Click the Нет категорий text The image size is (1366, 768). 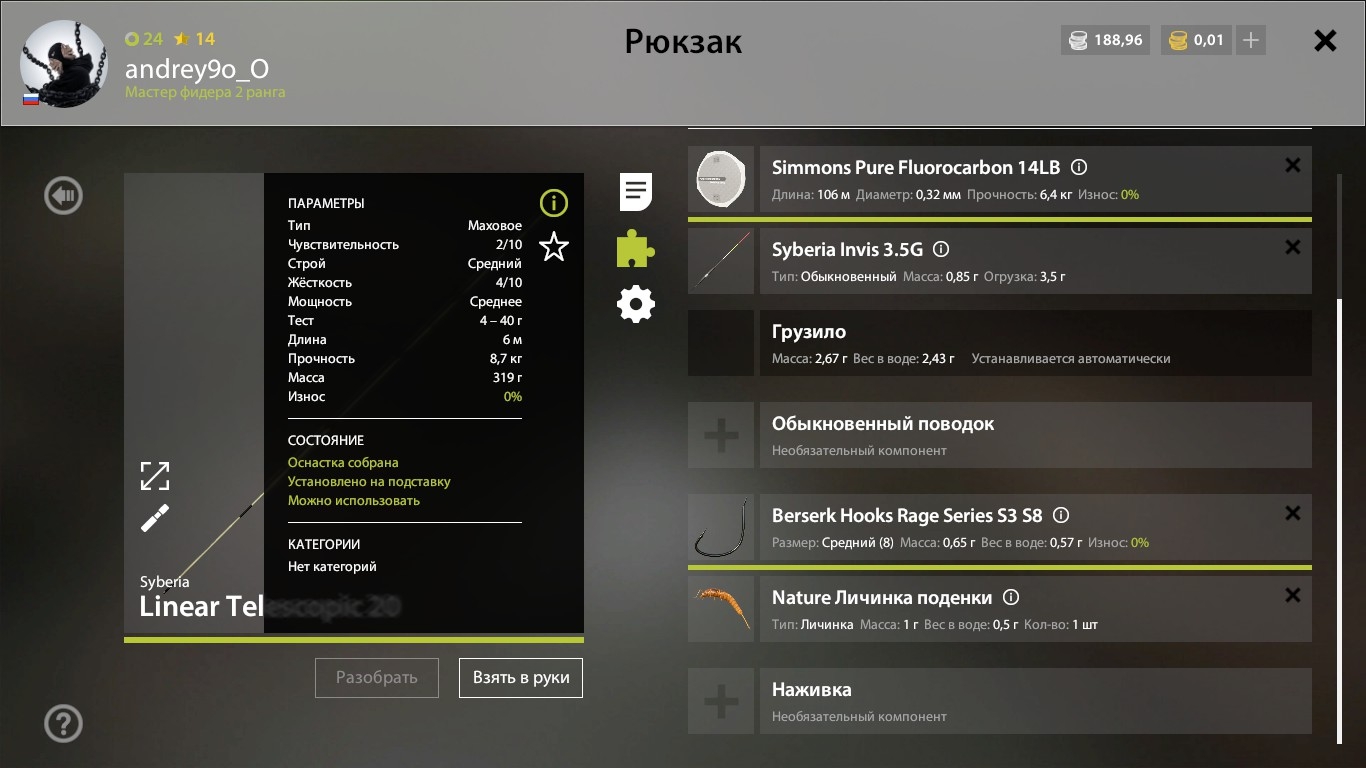click(332, 567)
